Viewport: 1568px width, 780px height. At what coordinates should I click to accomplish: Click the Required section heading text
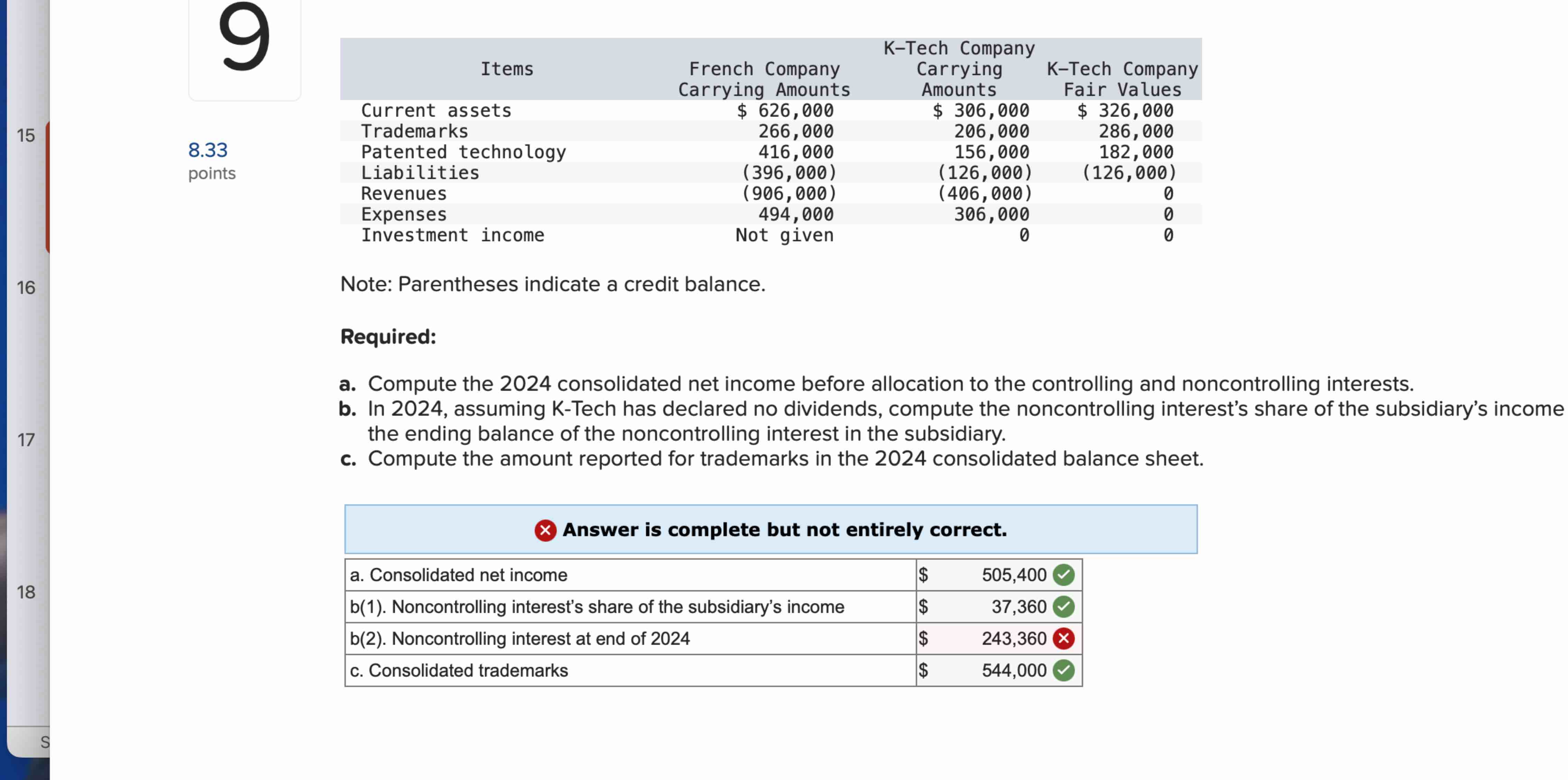point(388,336)
